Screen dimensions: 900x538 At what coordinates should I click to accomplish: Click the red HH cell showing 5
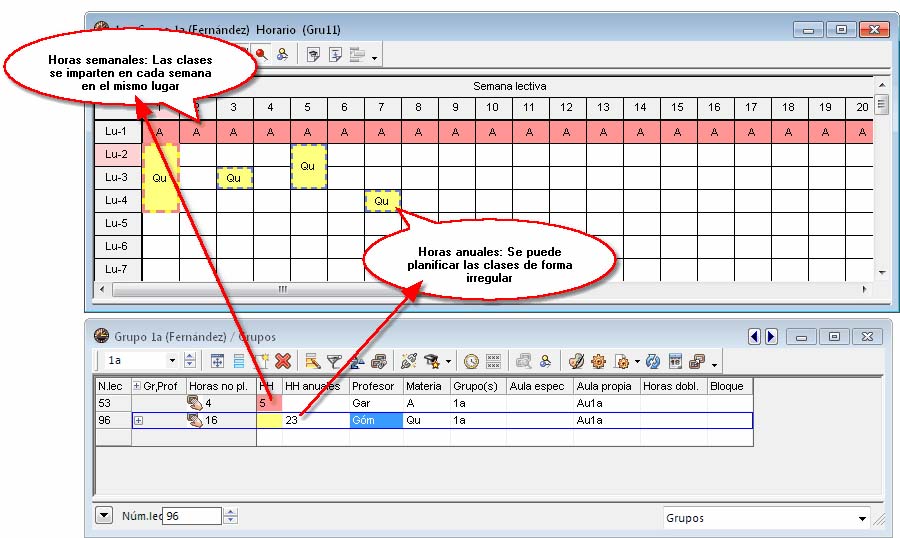pos(269,403)
